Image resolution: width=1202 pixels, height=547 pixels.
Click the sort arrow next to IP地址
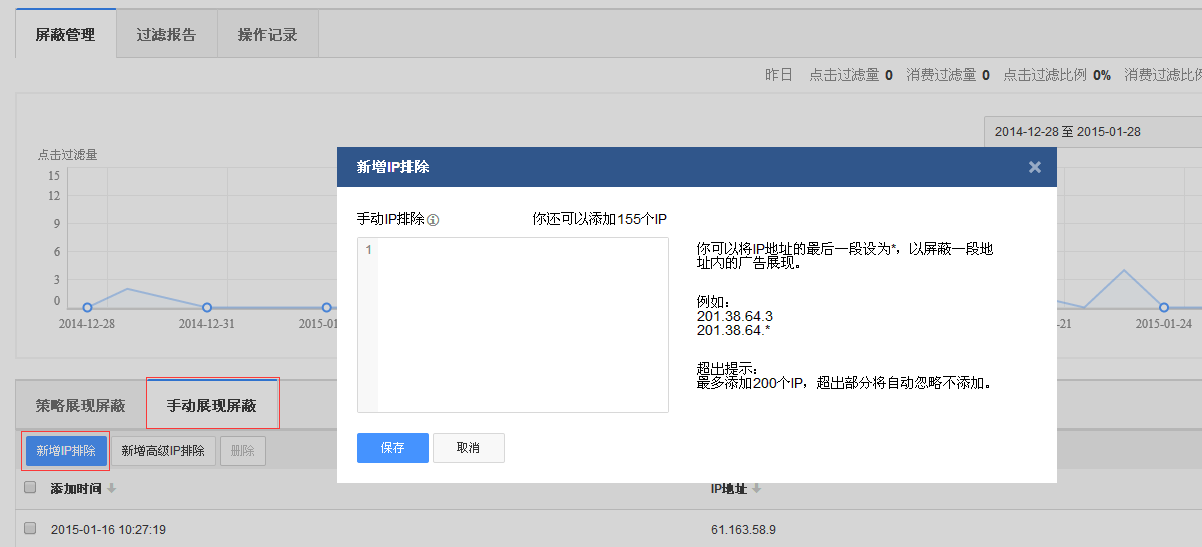757,488
